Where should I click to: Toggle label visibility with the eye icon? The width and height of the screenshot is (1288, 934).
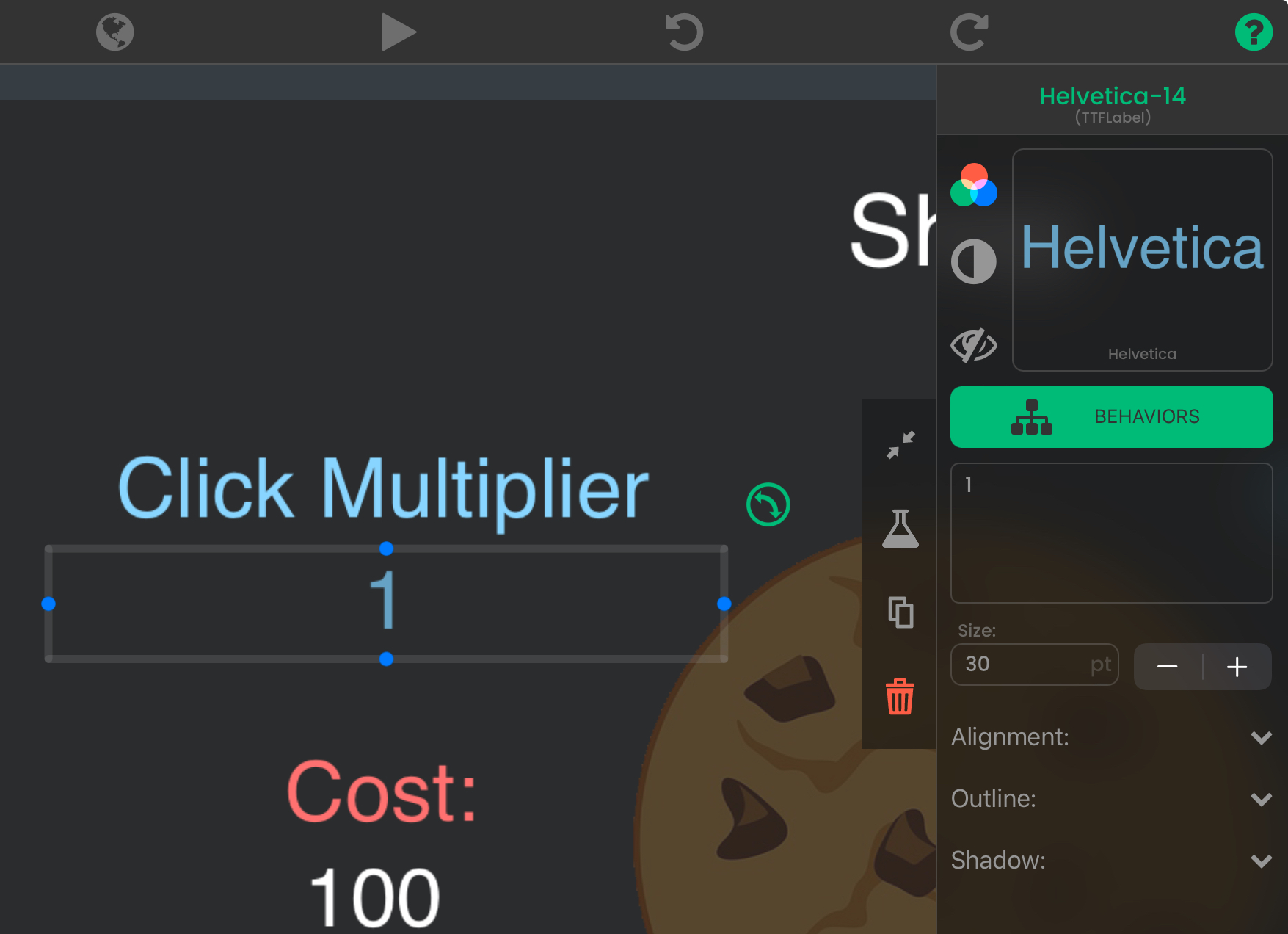pos(974,344)
